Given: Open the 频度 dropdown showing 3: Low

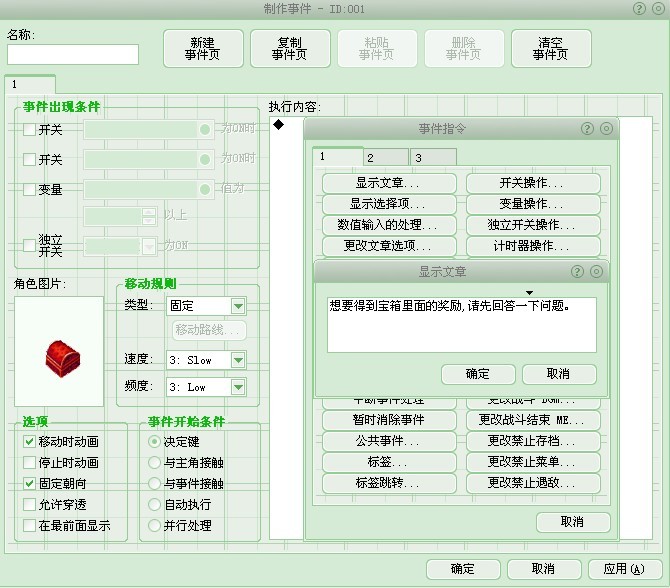Looking at the screenshot, I should pos(238,387).
